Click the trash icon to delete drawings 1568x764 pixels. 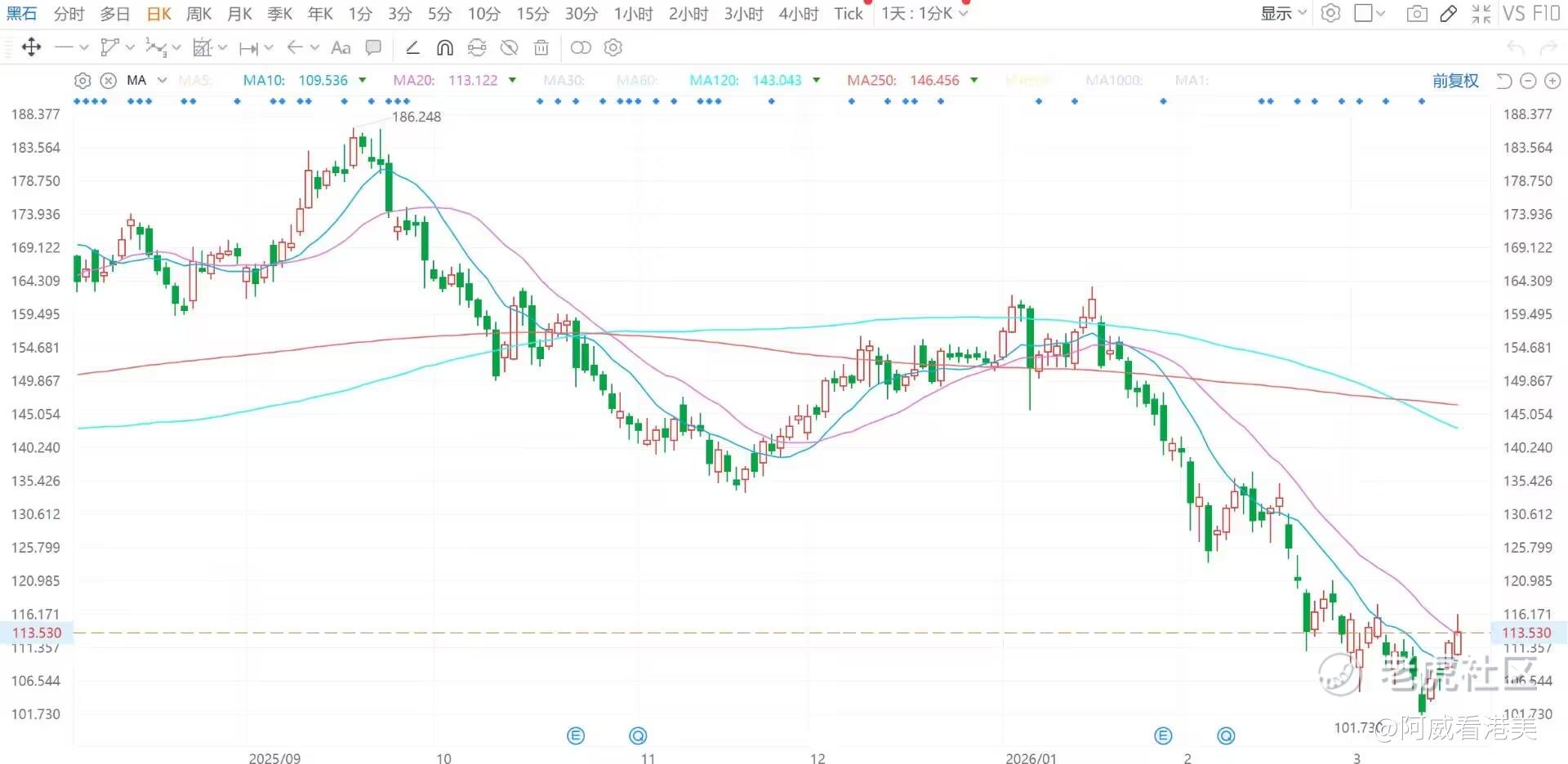coord(541,48)
